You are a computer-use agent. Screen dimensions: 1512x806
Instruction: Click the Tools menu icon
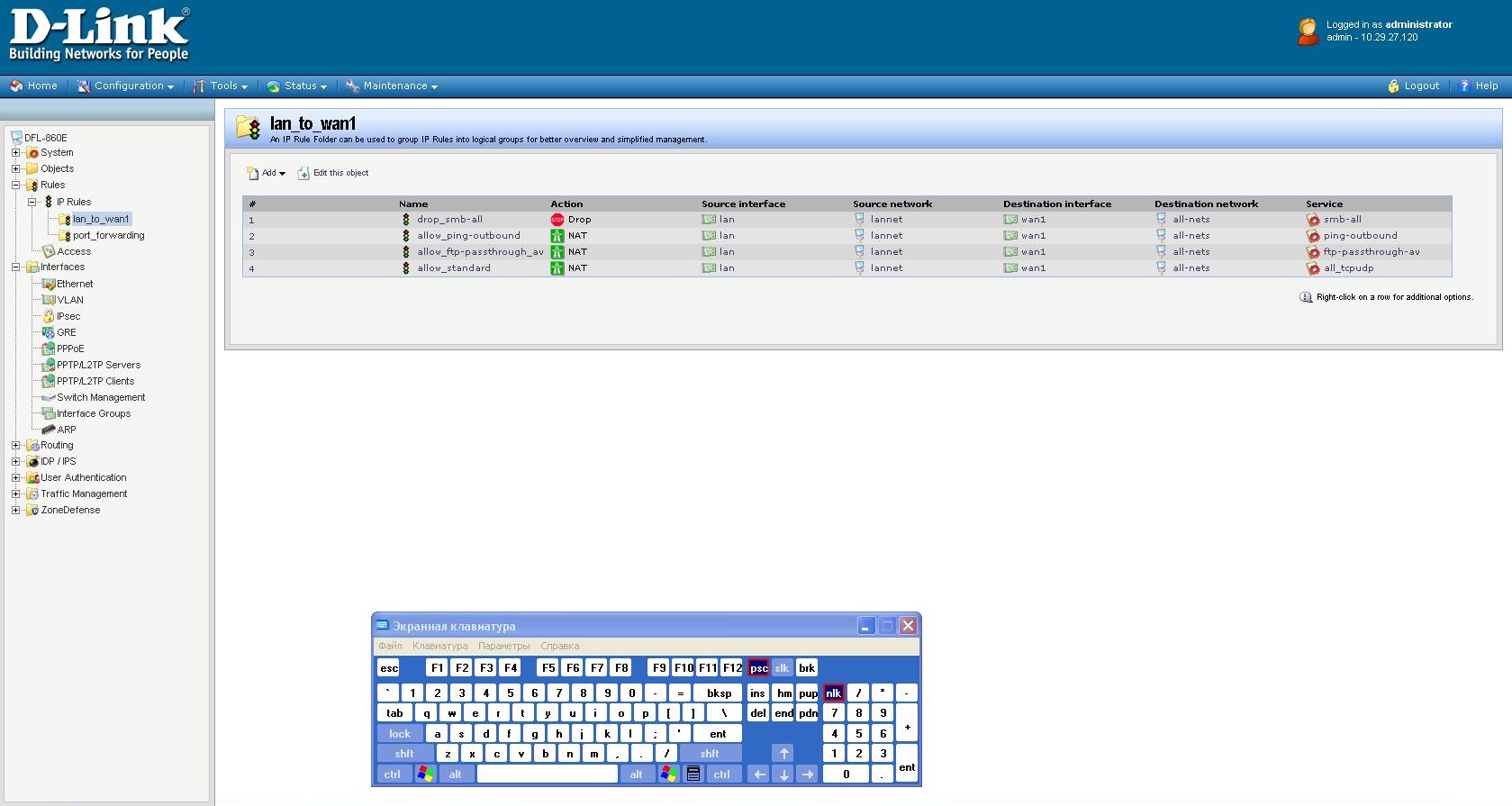click(199, 86)
